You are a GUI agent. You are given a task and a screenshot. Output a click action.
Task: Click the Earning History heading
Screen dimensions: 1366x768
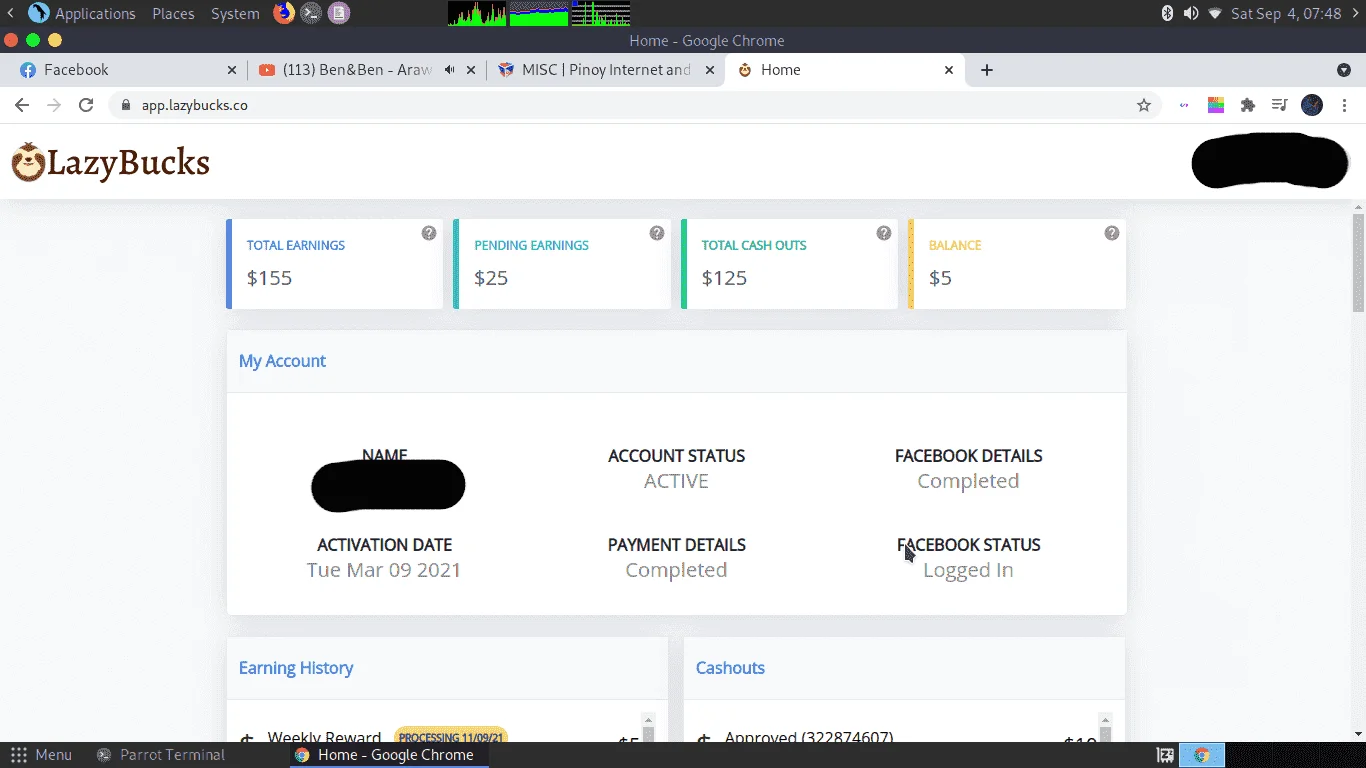(x=296, y=668)
